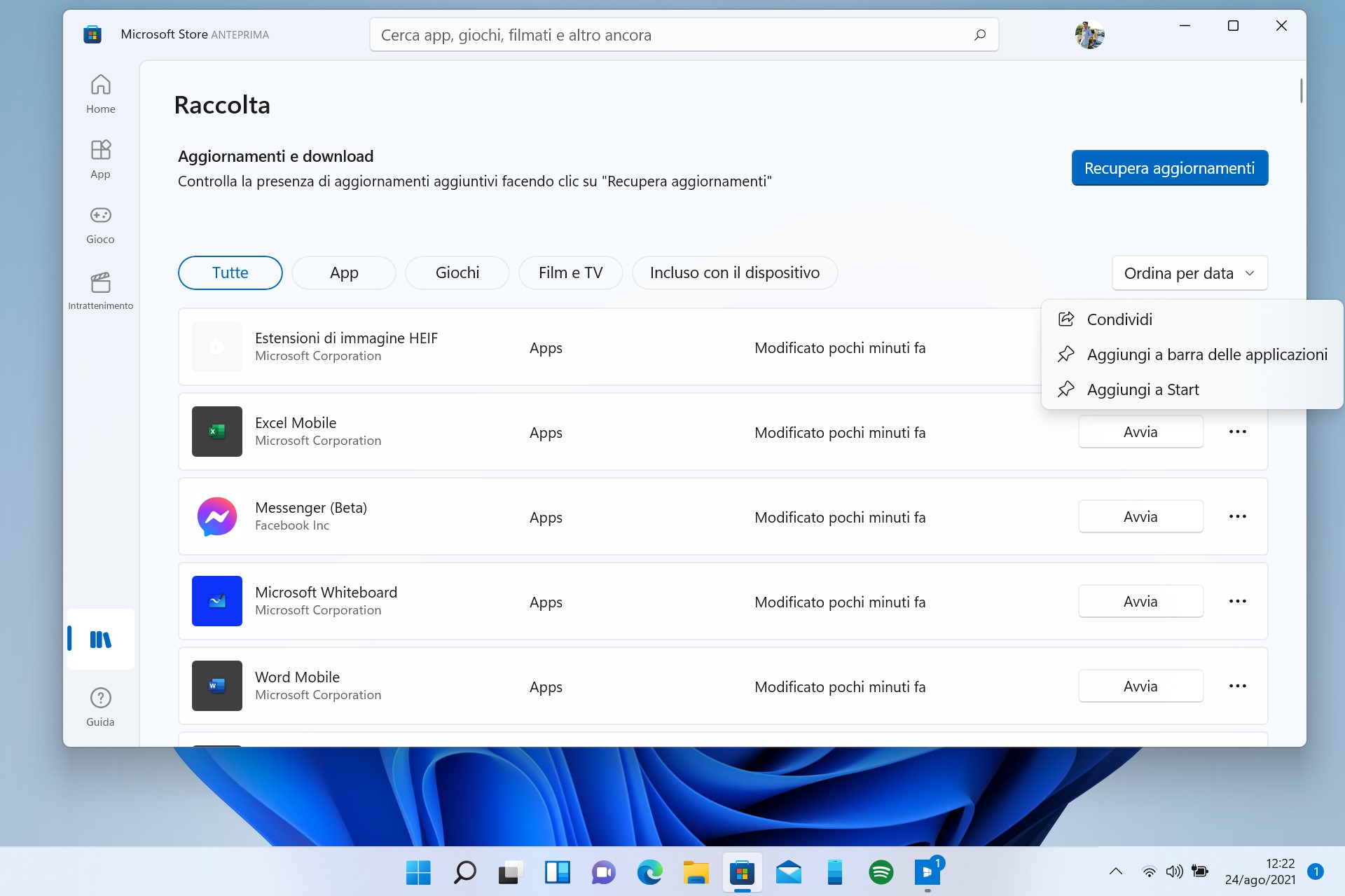Open more options for Messenger (Beta)

tap(1238, 516)
